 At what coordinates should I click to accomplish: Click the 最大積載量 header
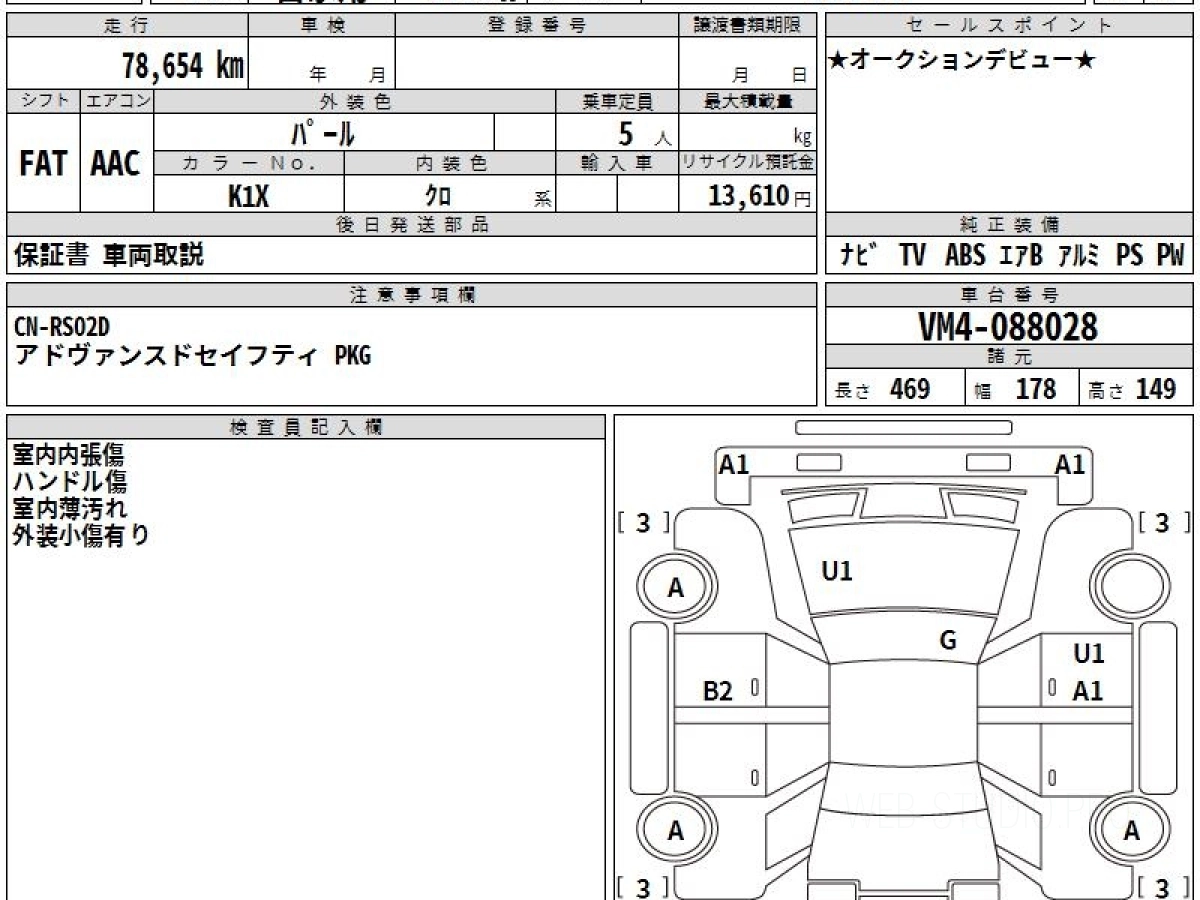pyautogui.click(x=747, y=101)
